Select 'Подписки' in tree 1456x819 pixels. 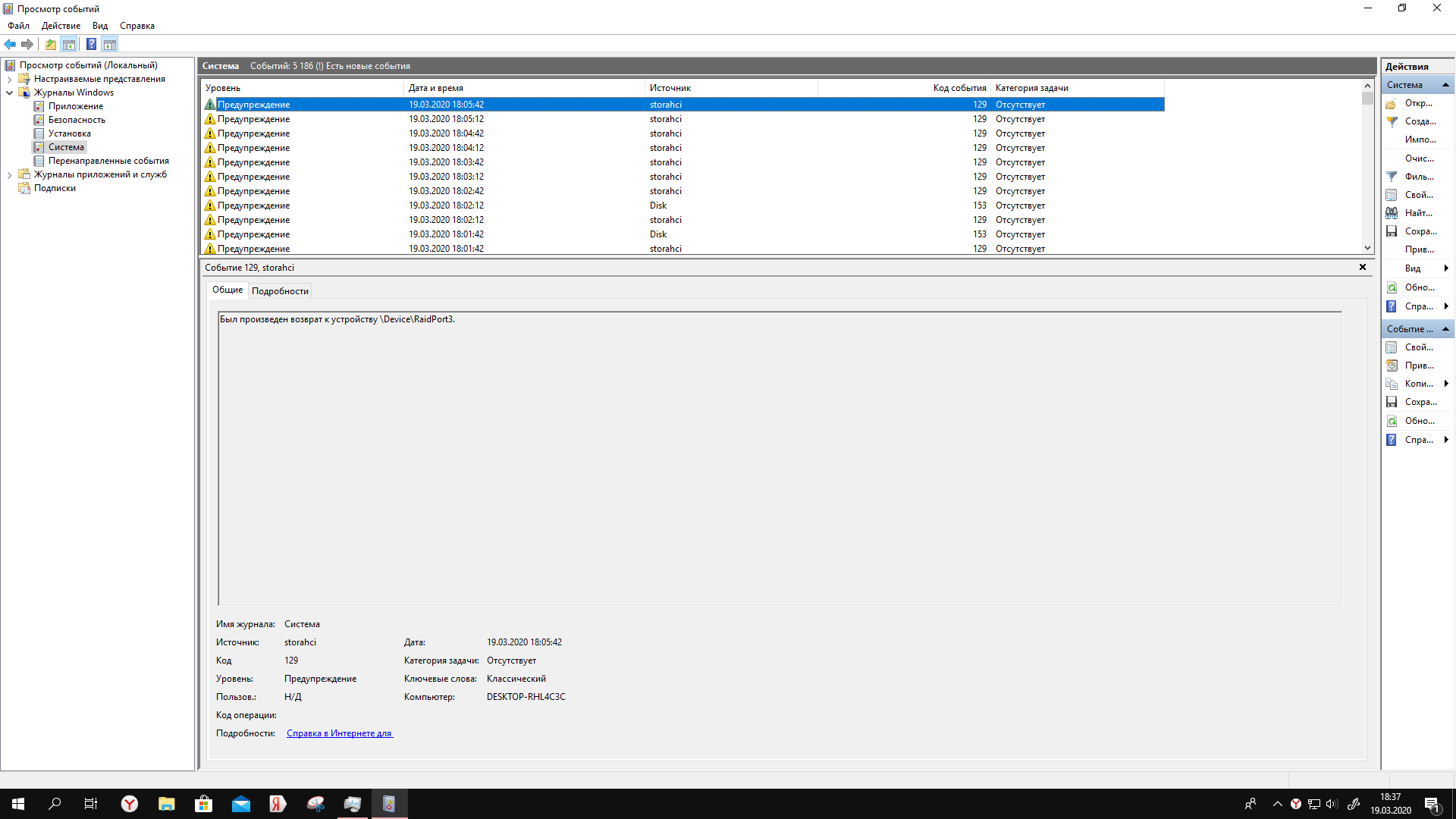click(x=55, y=188)
